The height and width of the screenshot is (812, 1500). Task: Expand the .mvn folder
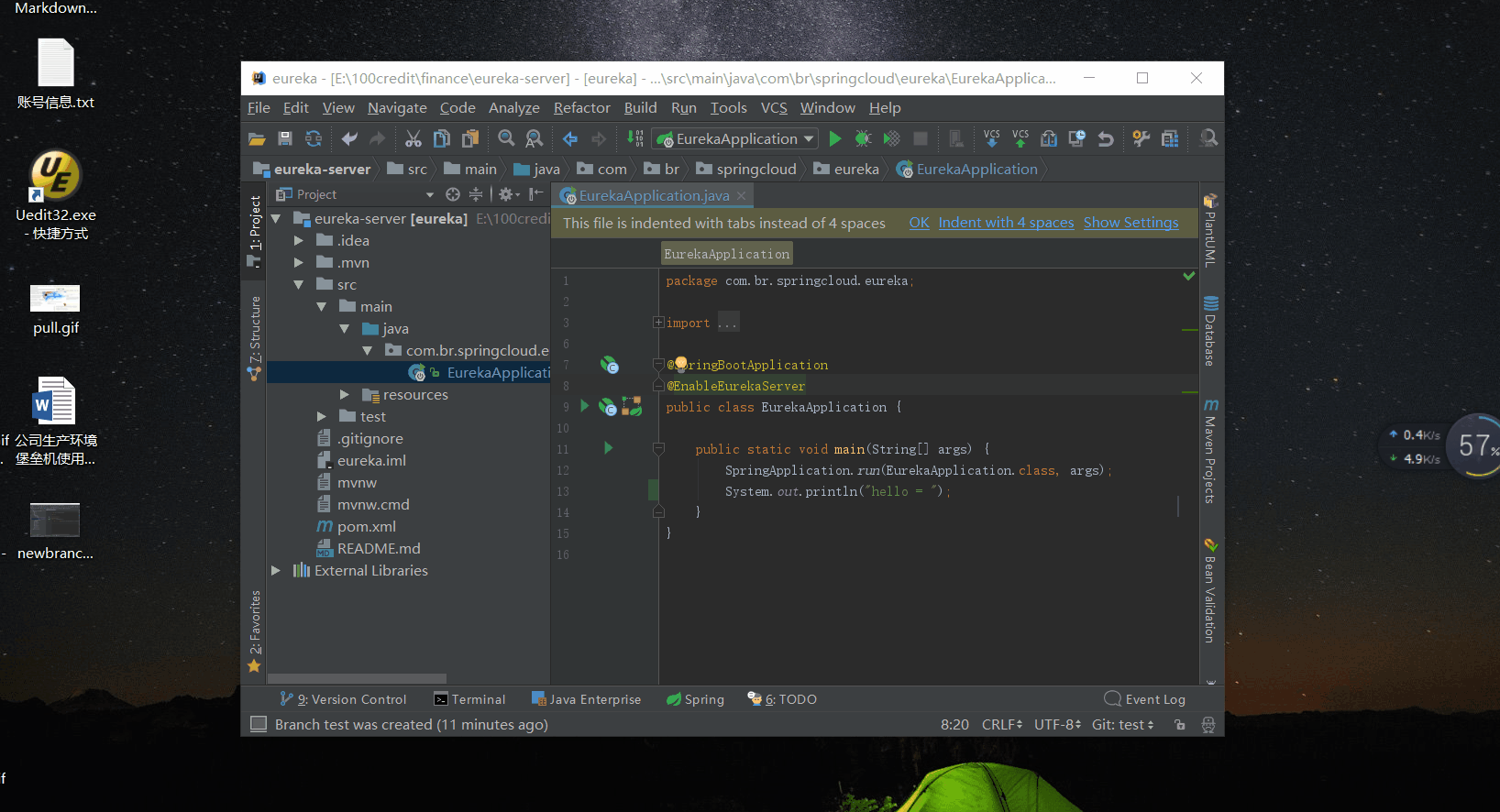pos(299,262)
